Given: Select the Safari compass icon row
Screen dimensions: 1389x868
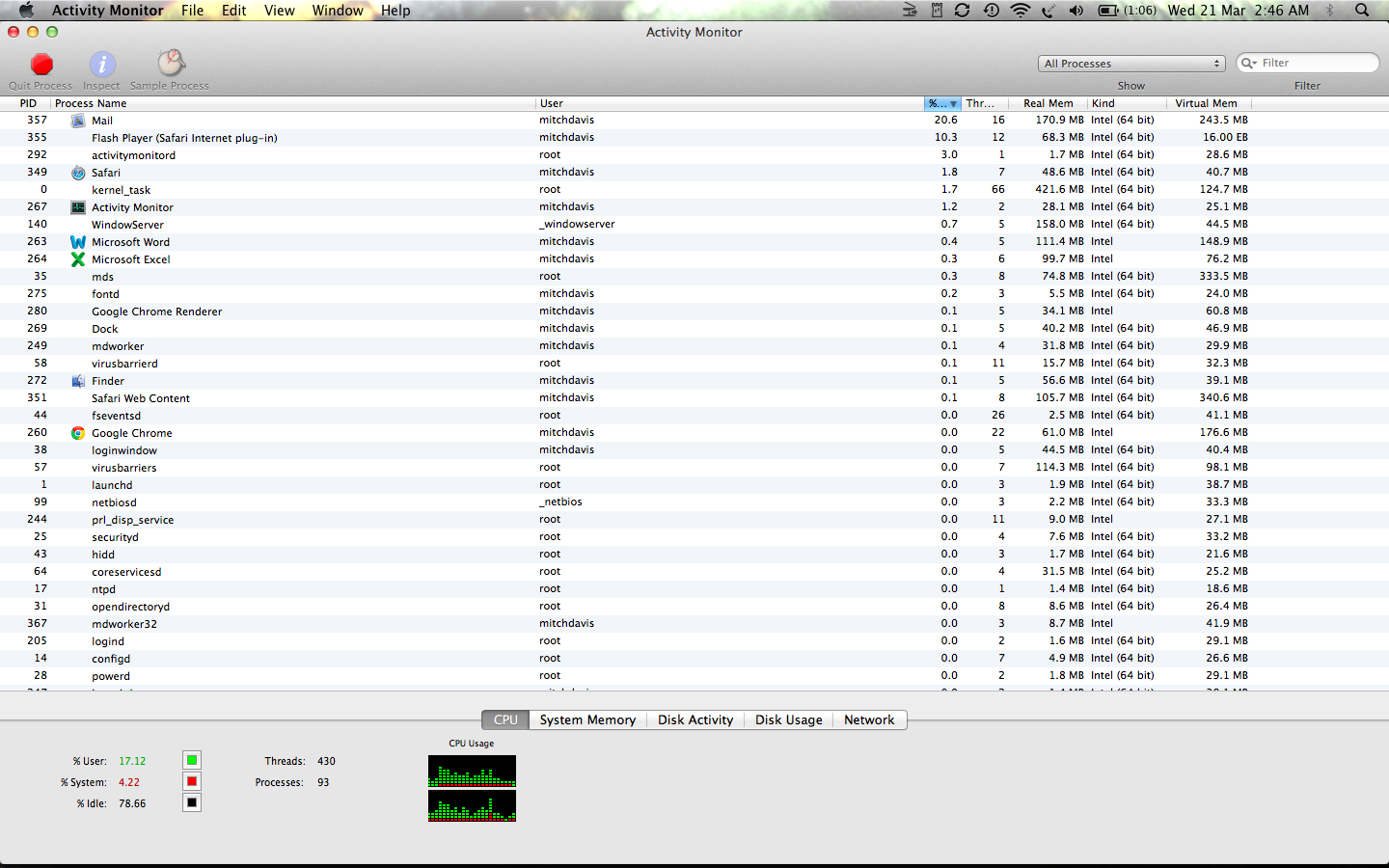Looking at the screenshot, I should [x=78, y=173].
